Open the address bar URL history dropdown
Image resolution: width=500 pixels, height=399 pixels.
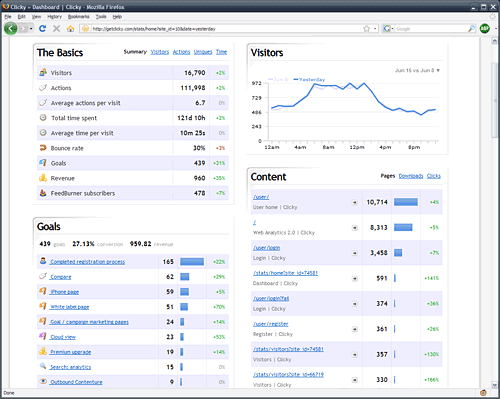[375, 29]
